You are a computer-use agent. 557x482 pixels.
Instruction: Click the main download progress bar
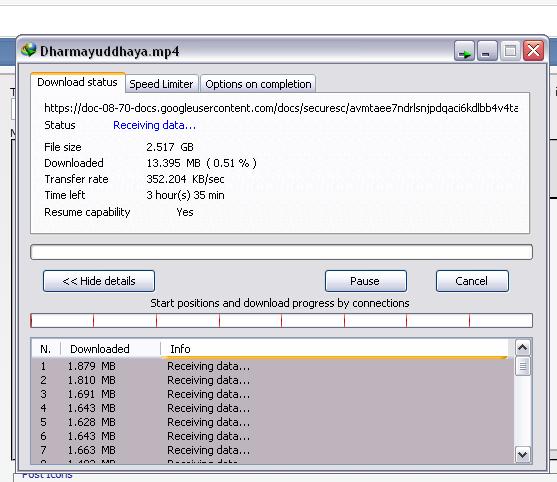coord(281,252)
